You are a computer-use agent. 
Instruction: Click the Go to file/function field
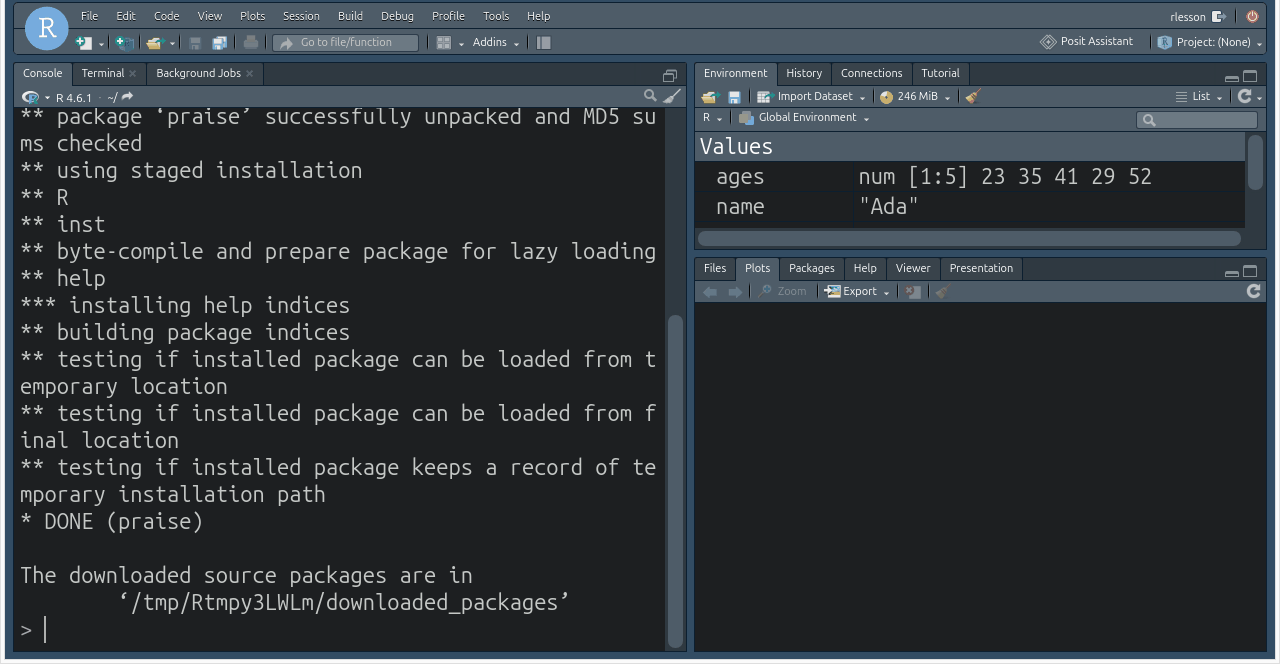tap(346, 43)
